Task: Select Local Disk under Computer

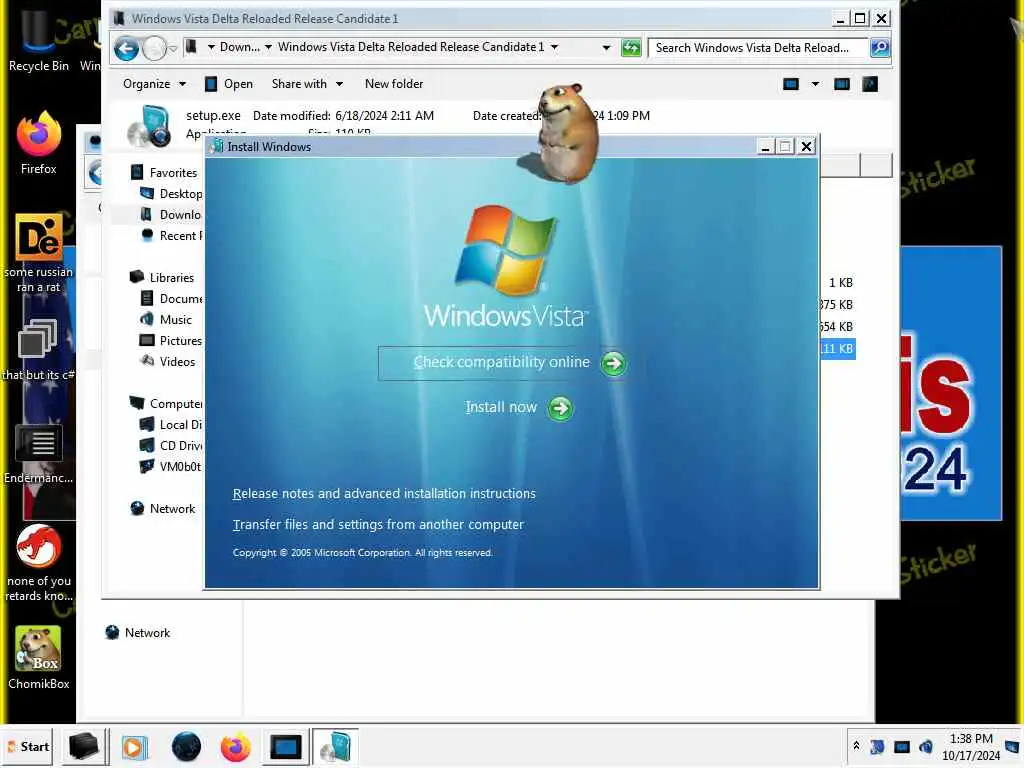Action: pos(171,424)
